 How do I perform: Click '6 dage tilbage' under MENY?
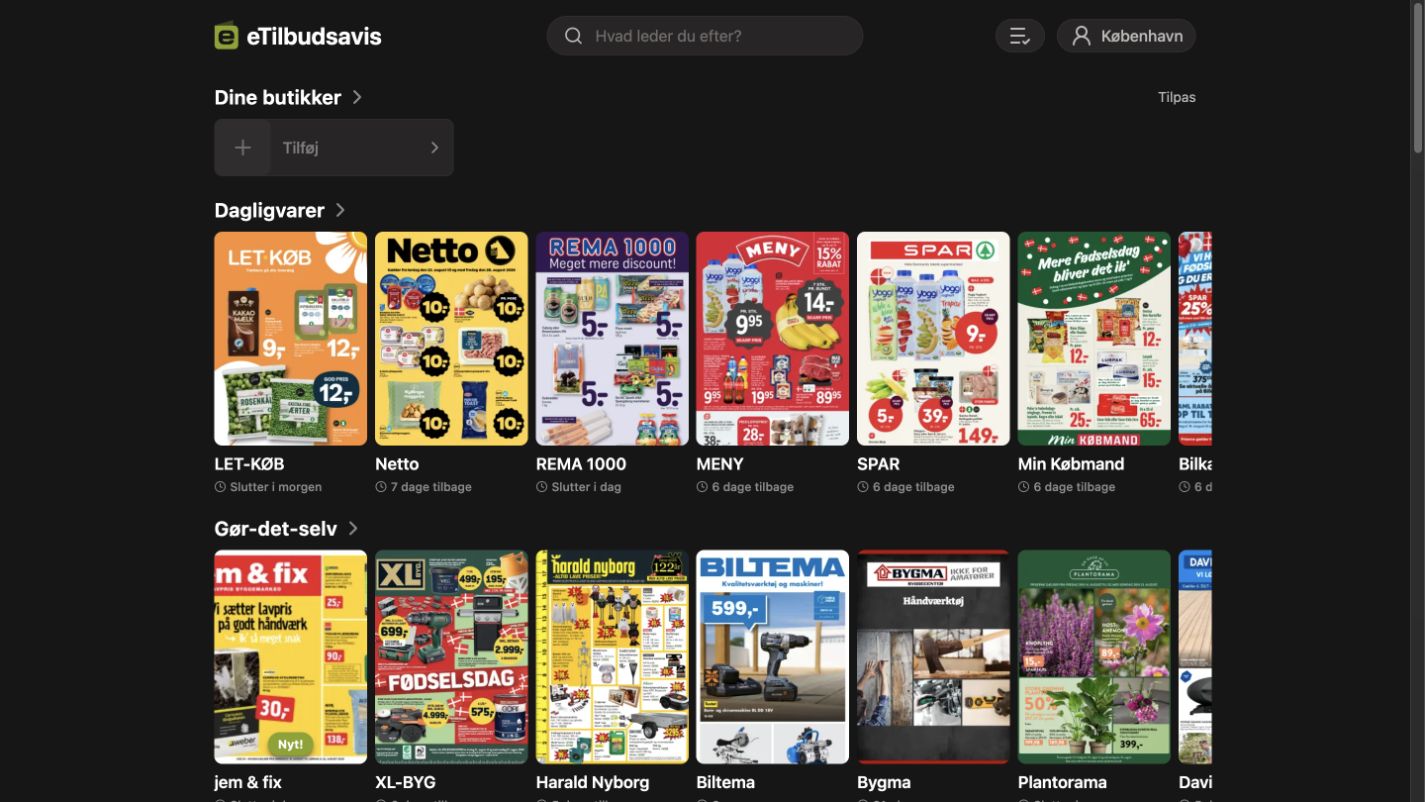tap(753, 487)
